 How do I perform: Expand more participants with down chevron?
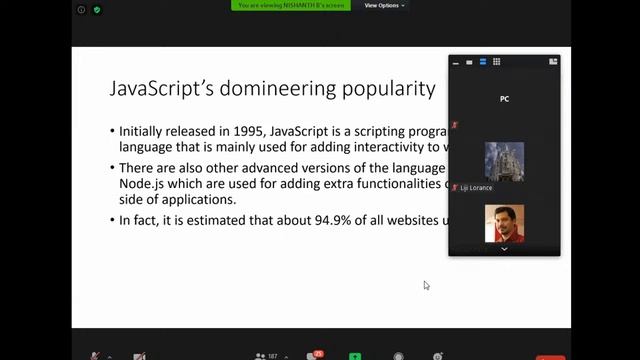point(504,249)
